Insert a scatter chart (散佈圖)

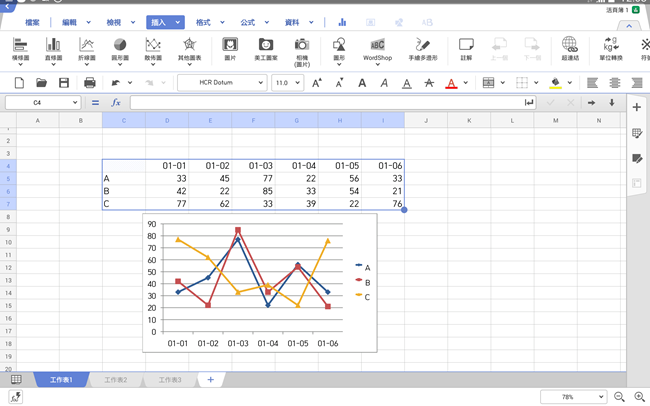[x=153, y=50]
